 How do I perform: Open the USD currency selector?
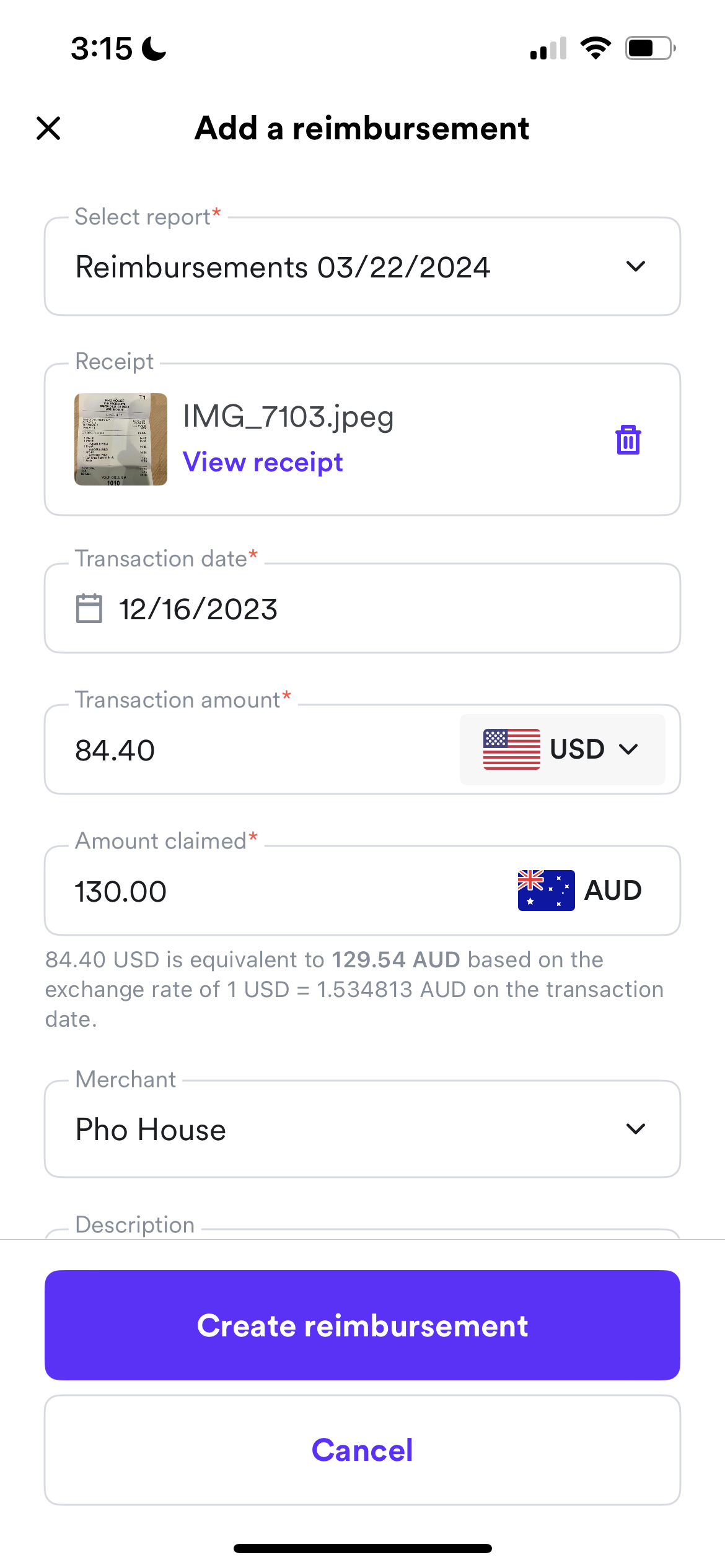(x=562, y=749)
